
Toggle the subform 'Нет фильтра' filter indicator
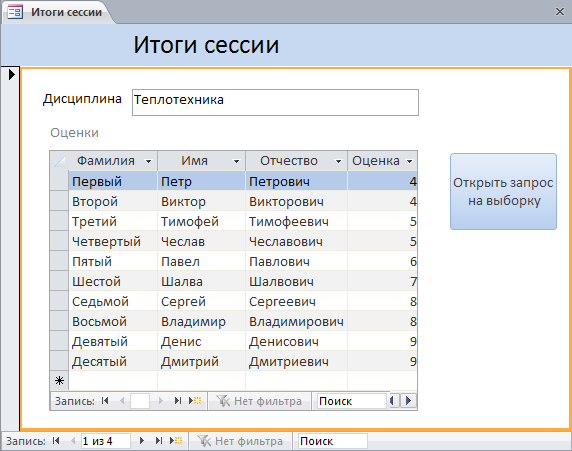click(259, 401)
